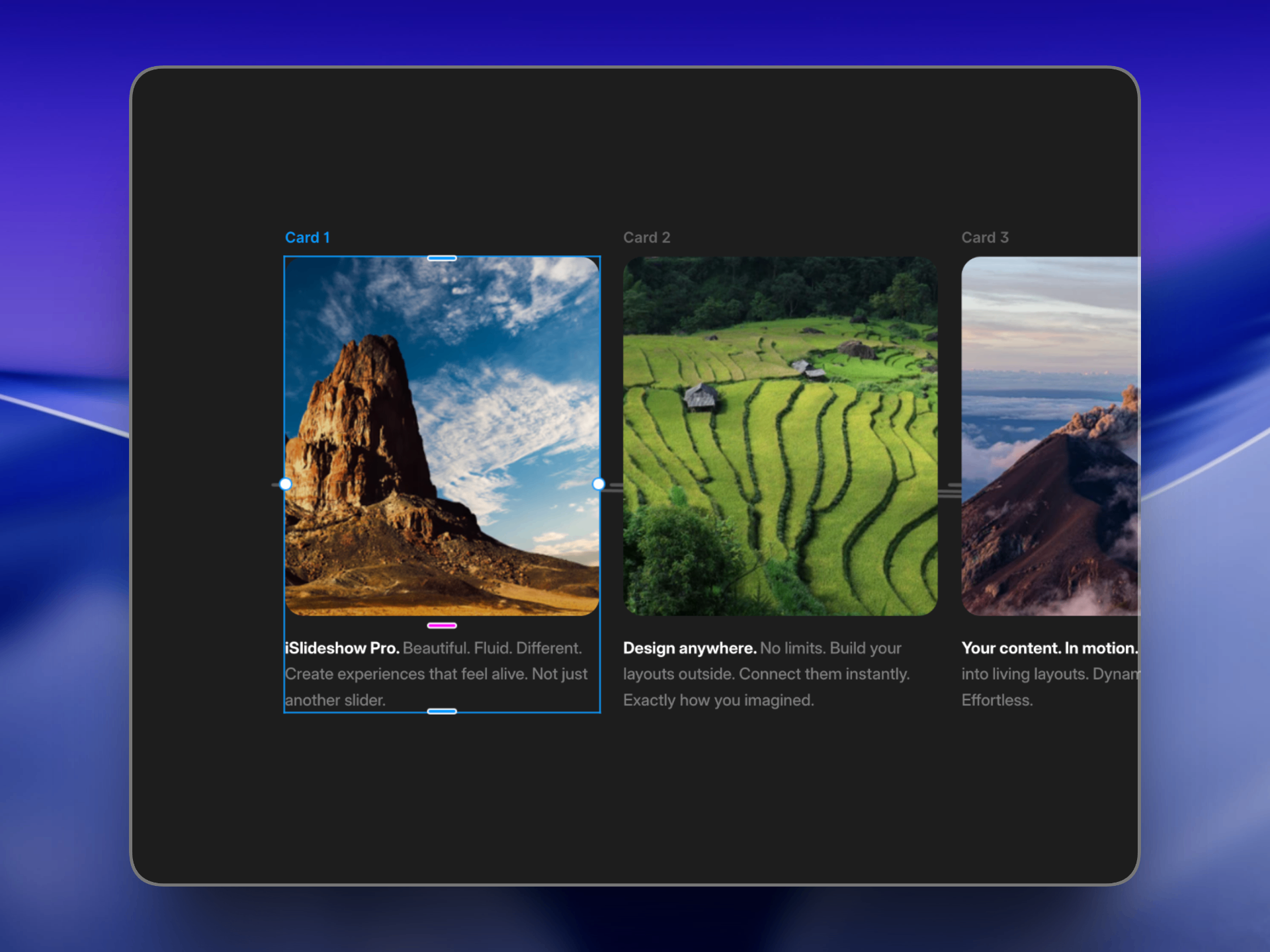The height and width of the screenshot is (952, 1270).
Task: Select the Card 1 frame label
Action: [307, 237]
